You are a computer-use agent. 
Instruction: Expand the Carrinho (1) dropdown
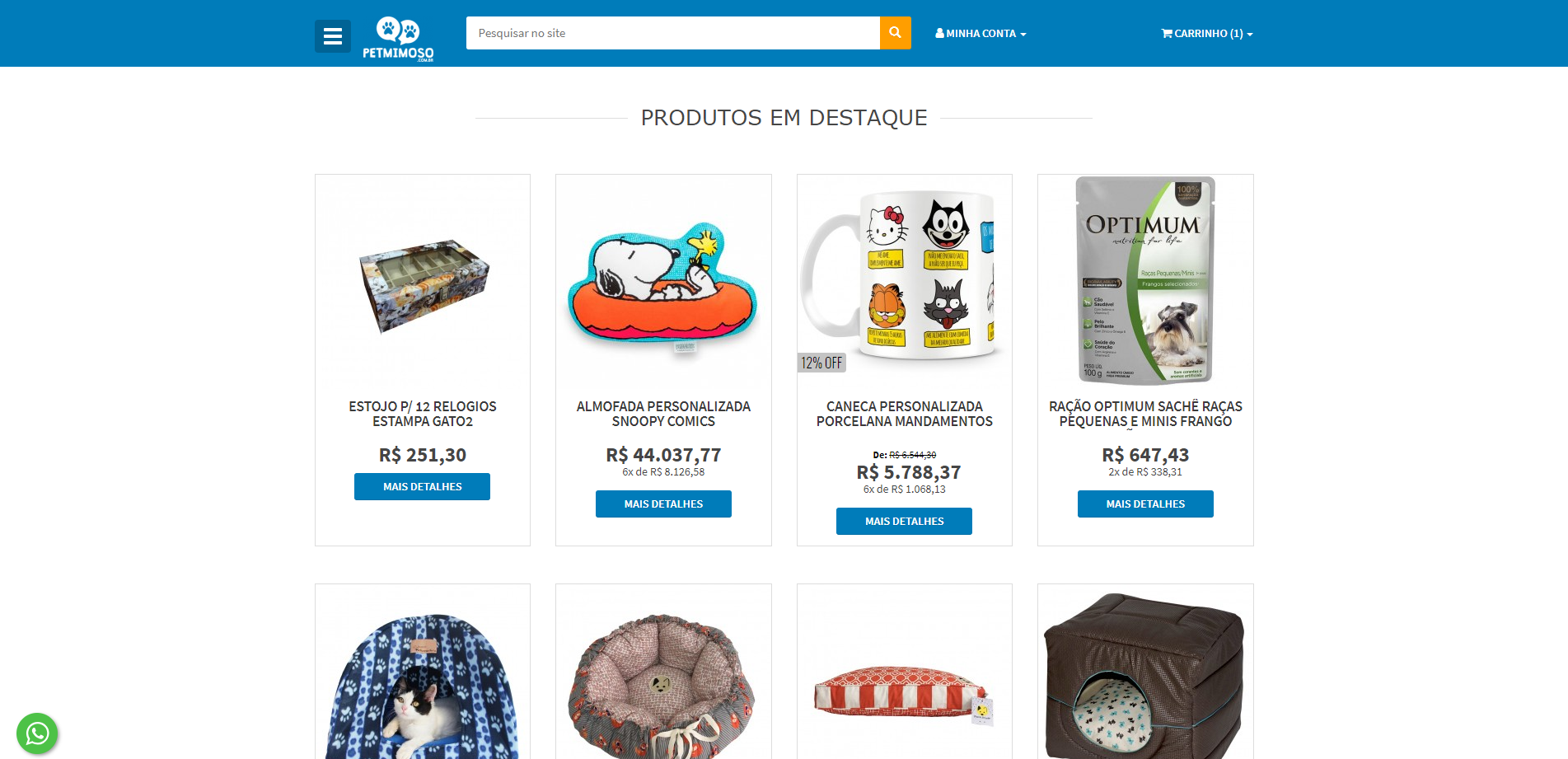tap(1207, 34)
